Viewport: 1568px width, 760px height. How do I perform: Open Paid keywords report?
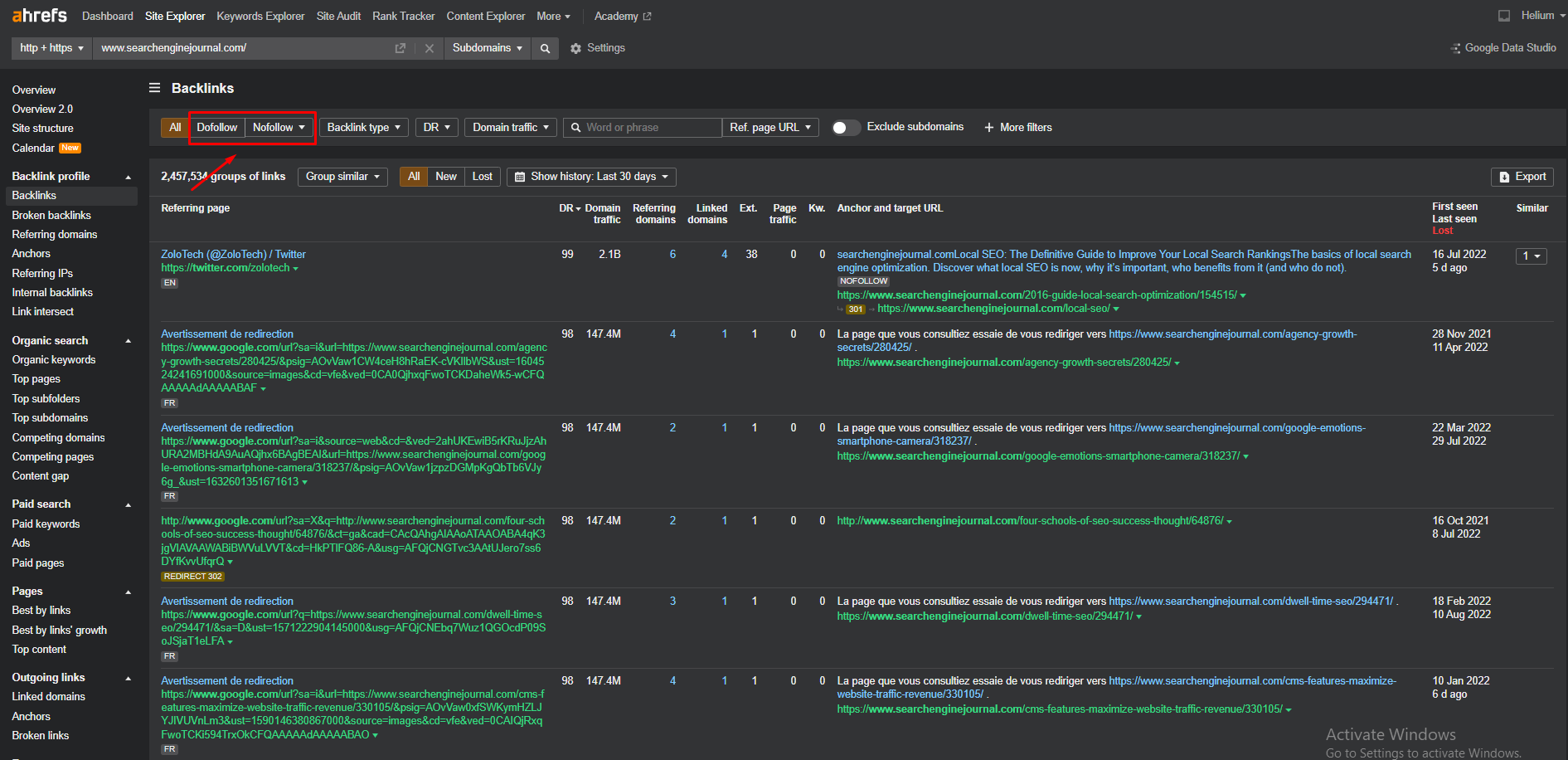point(46,524)
